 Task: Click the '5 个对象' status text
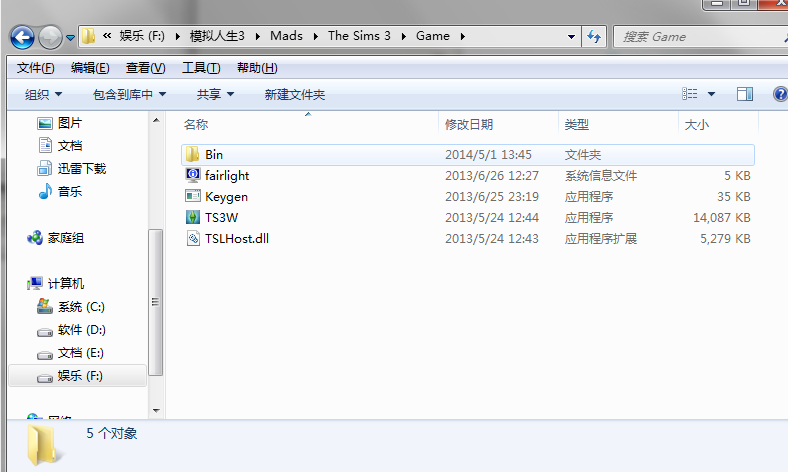pyautogui.click(x=112, y=433)
